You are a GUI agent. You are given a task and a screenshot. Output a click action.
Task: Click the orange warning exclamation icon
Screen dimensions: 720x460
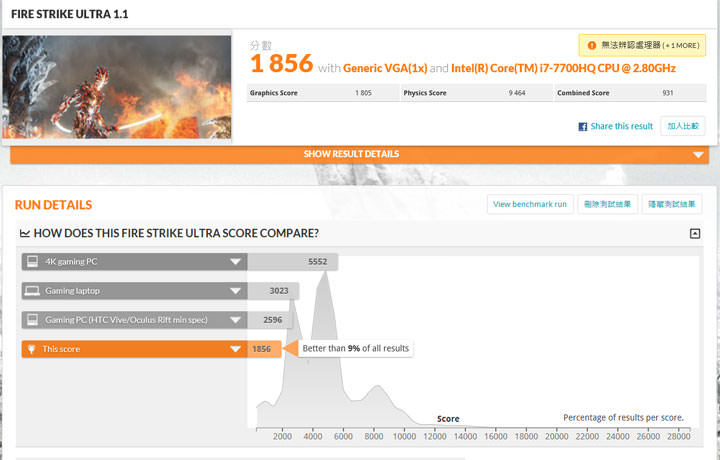(592, 45)
